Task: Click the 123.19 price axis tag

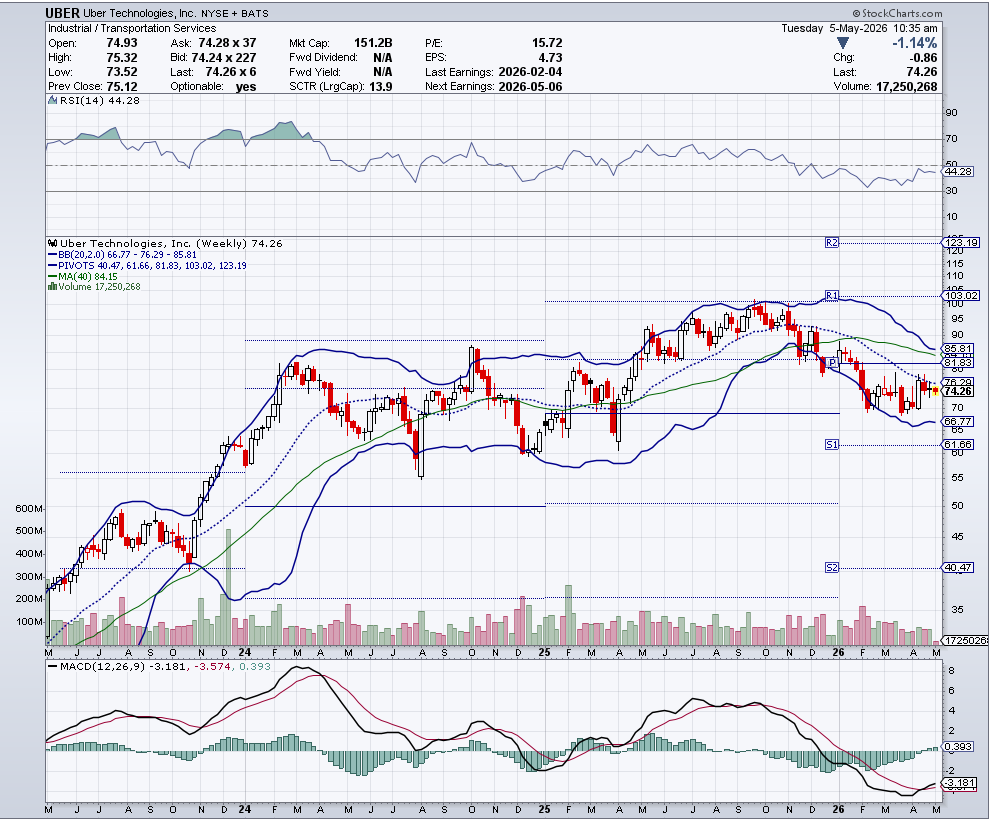Action: 960,242
